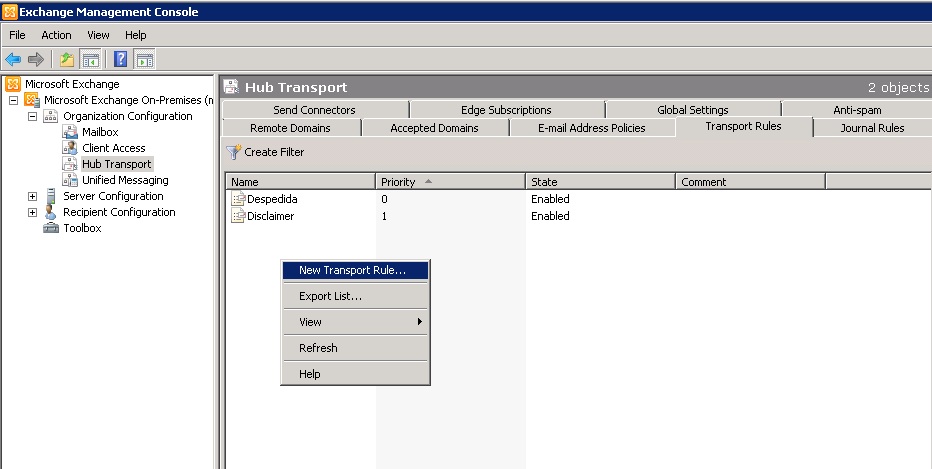Screen dimensions: 932x469
Task: Select the Despedida rule name
Action: (272, 199)
